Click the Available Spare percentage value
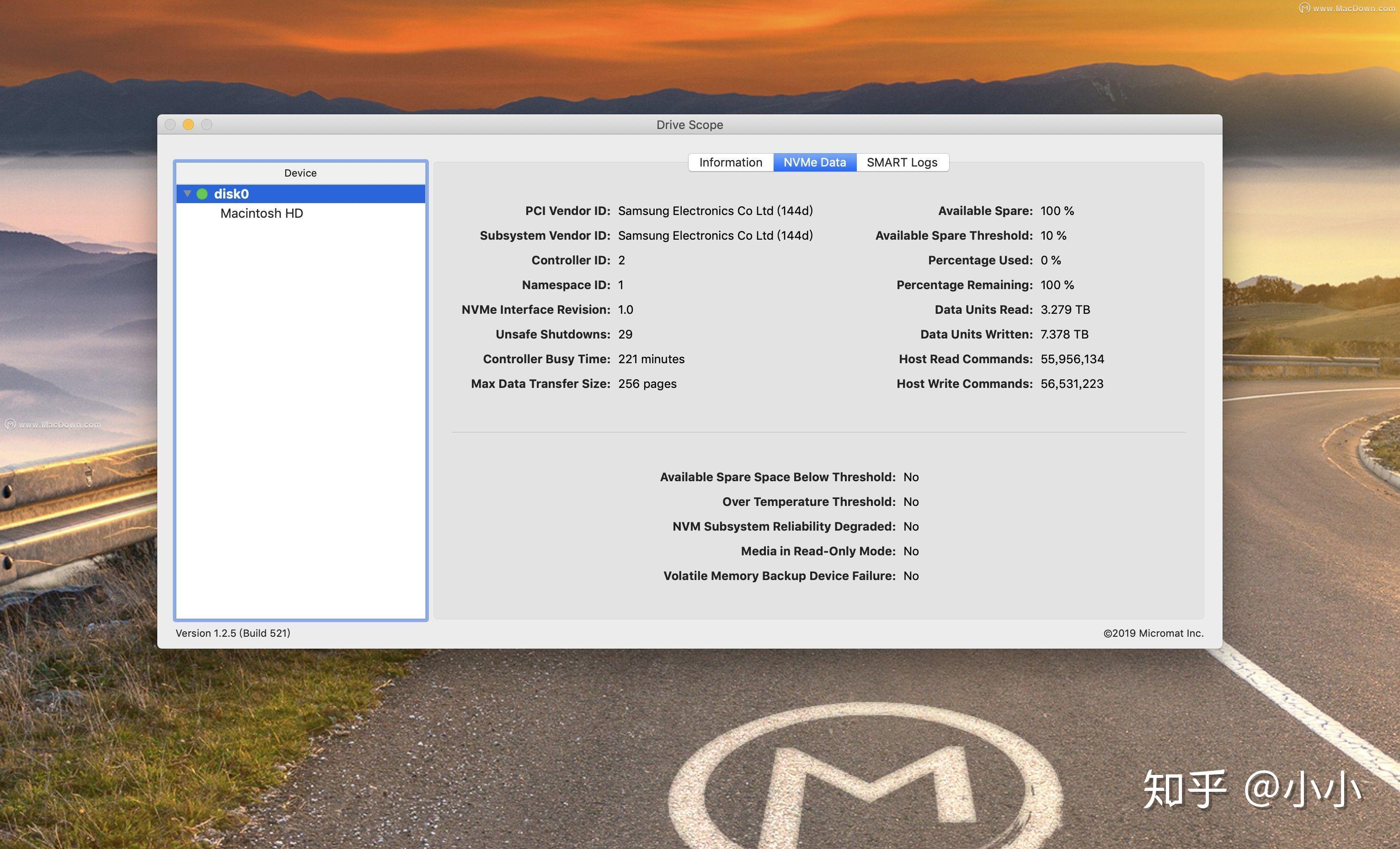1400x849 pixels. point(1057,210)
